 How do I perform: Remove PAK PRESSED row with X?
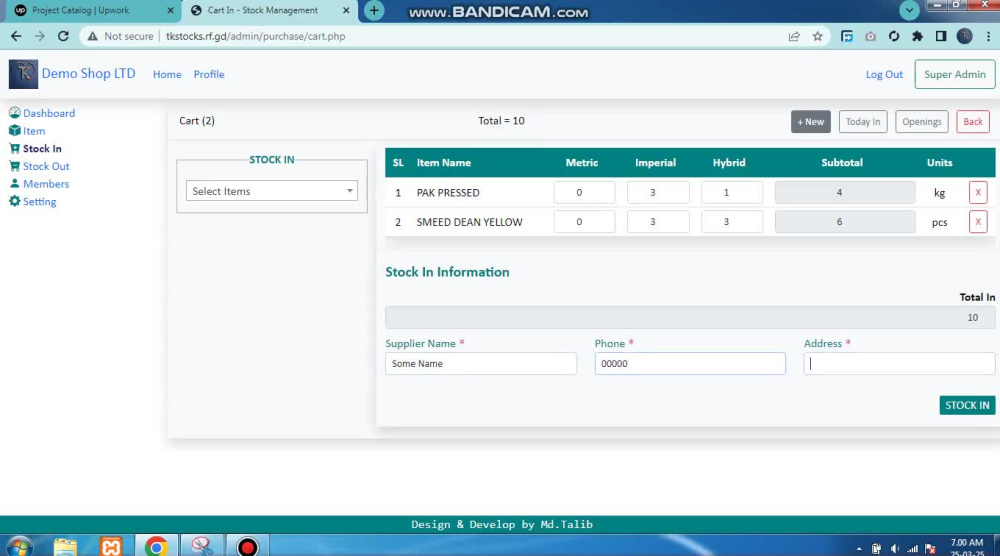click(x=978, y=193)
